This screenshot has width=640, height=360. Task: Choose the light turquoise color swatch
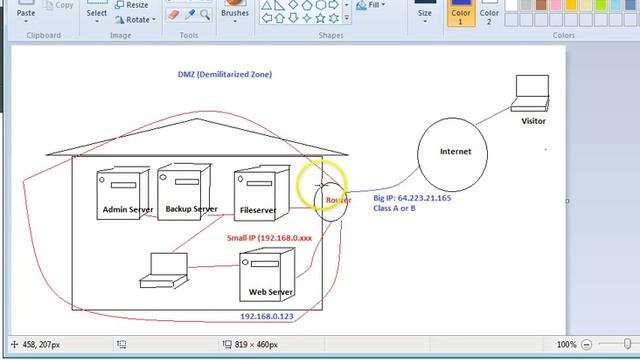616,5
